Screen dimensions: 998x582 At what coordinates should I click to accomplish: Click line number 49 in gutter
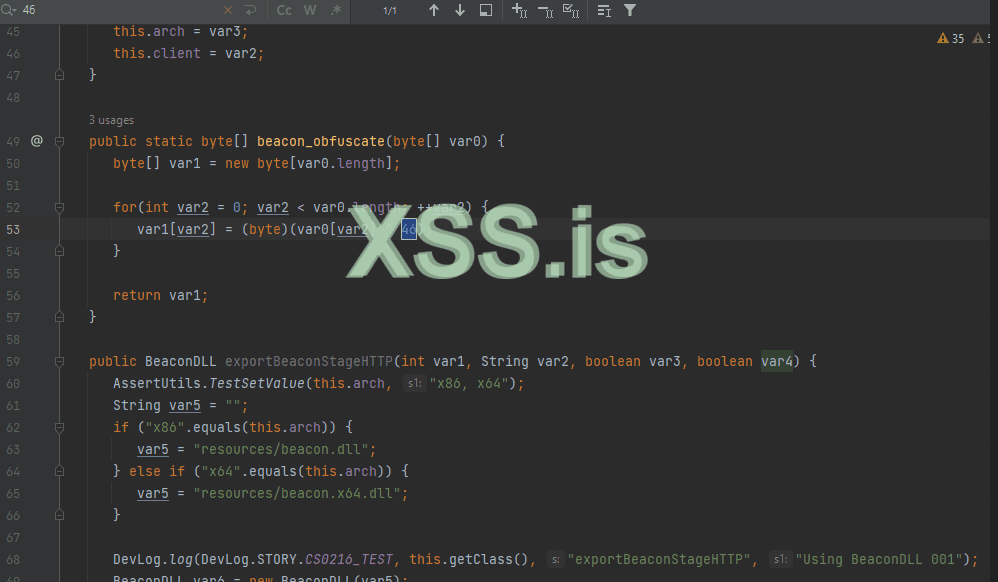(x=13, y=141)
